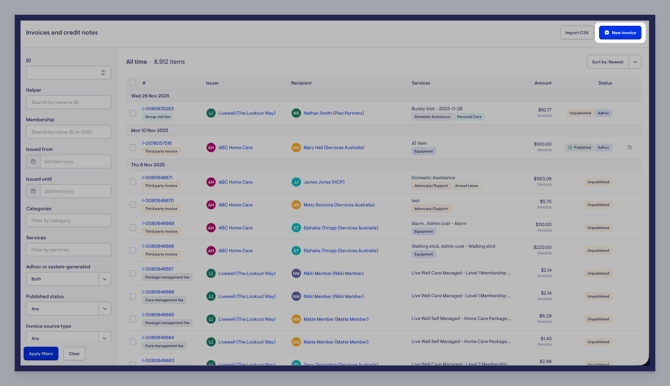
Task: Click the Recipient column header
Action: click(301, 83)
